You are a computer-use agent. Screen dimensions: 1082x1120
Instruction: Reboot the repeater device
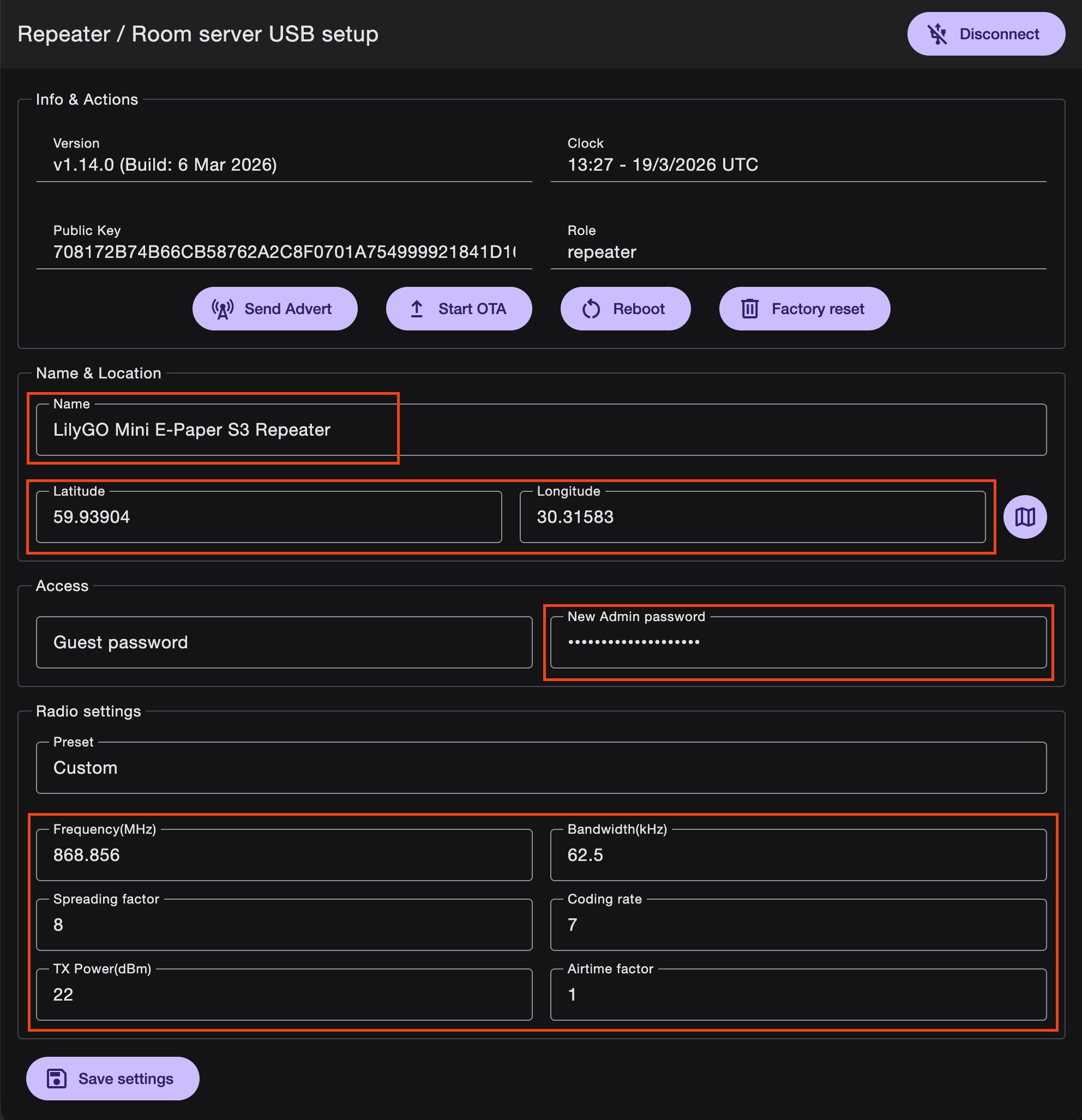(625, 309)
